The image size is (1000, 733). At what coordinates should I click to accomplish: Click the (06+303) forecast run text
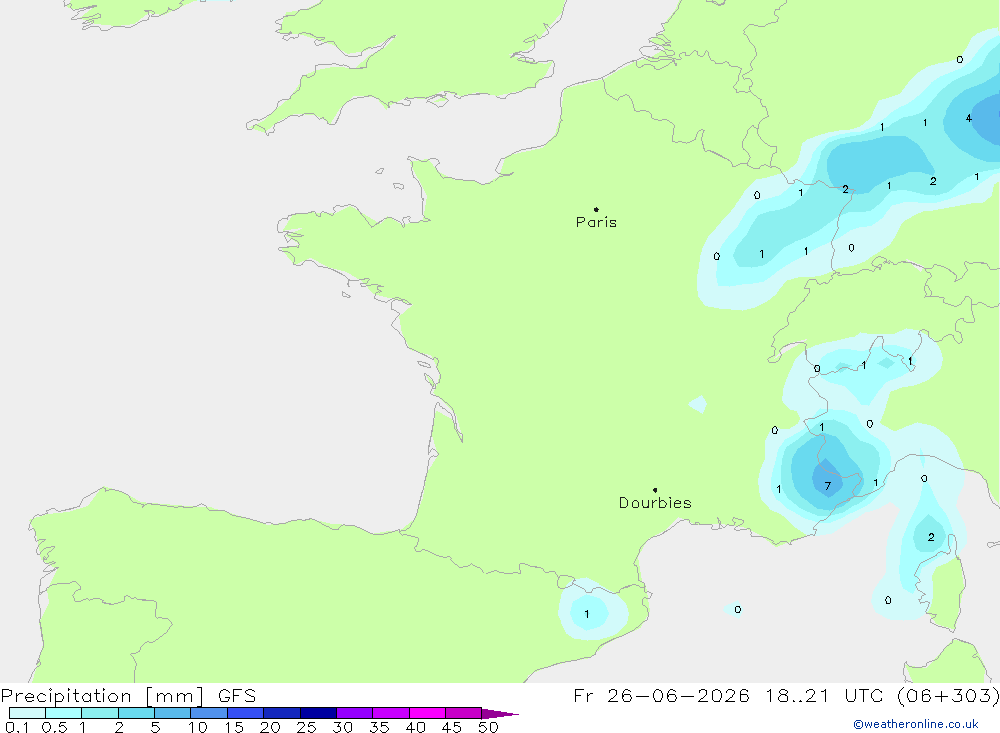(948, 696)
